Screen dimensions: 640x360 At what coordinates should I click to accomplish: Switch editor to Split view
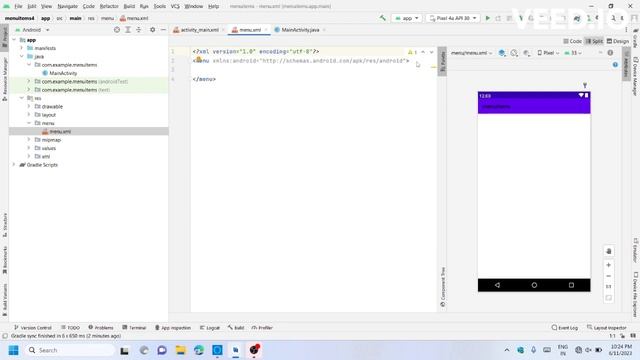click(x=594, y=41)
